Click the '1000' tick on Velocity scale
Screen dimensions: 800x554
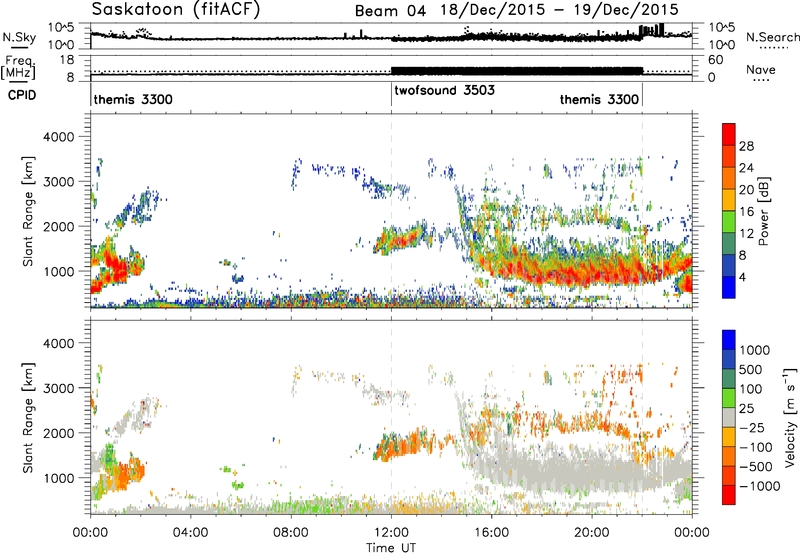coord(755,350)
